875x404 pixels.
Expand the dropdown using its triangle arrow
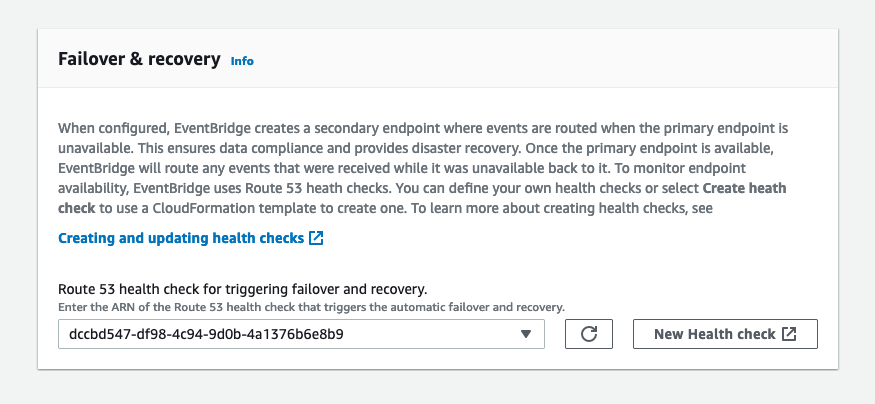point(526,334)
